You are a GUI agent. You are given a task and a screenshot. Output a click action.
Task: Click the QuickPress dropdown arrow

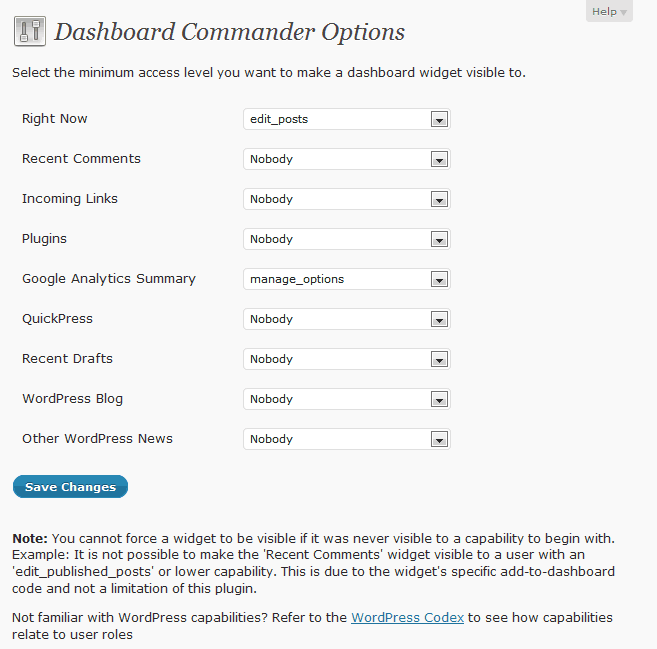[439, 320]
